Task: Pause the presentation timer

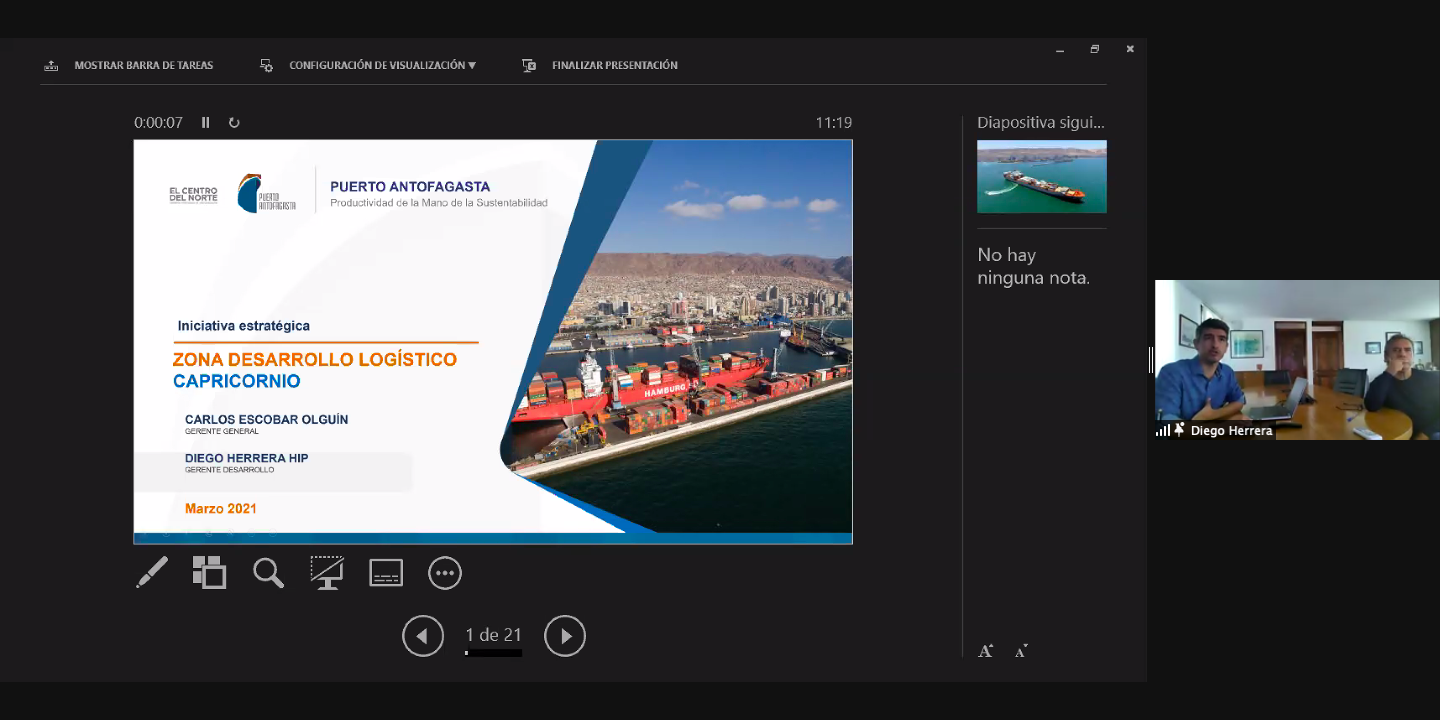Action: (x=206, y=123)
